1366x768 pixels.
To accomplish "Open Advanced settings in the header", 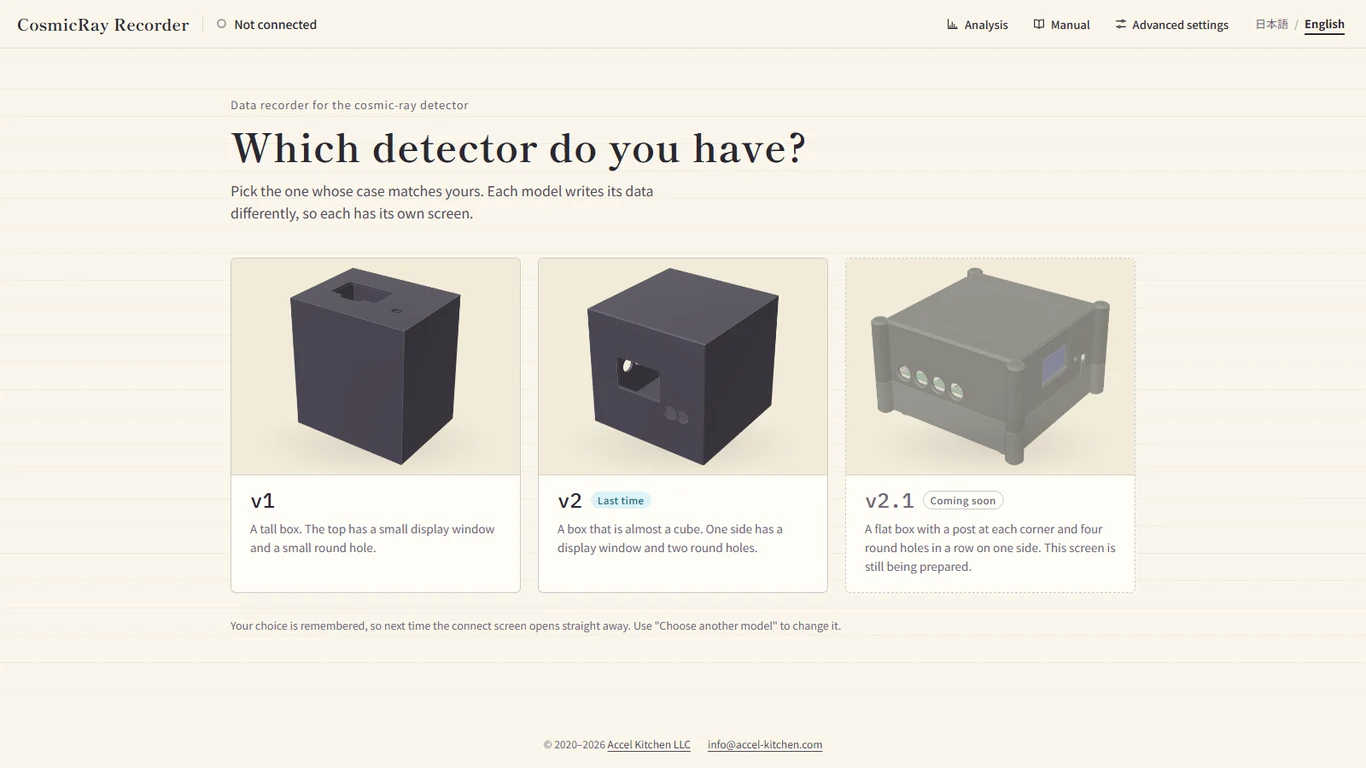I will point(1171,24).
